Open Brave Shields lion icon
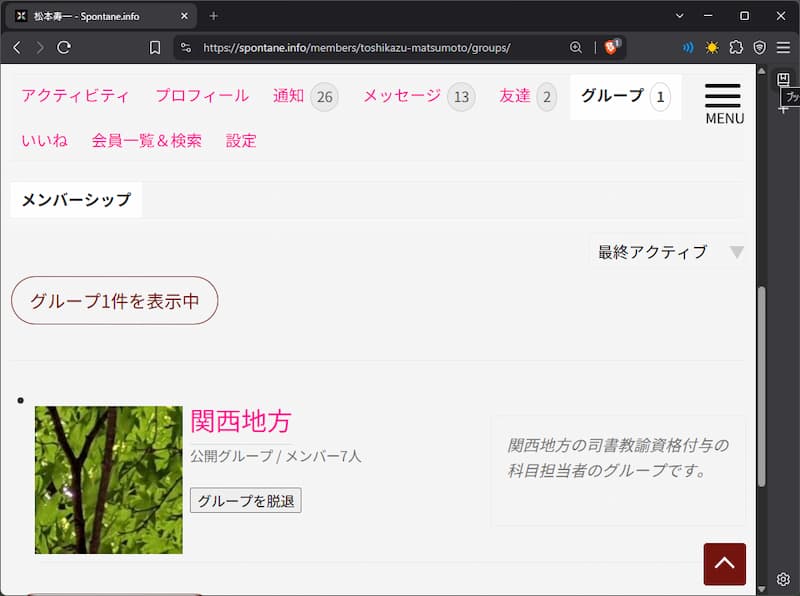Screen dimensions: 800x596 tap(611, 47)
